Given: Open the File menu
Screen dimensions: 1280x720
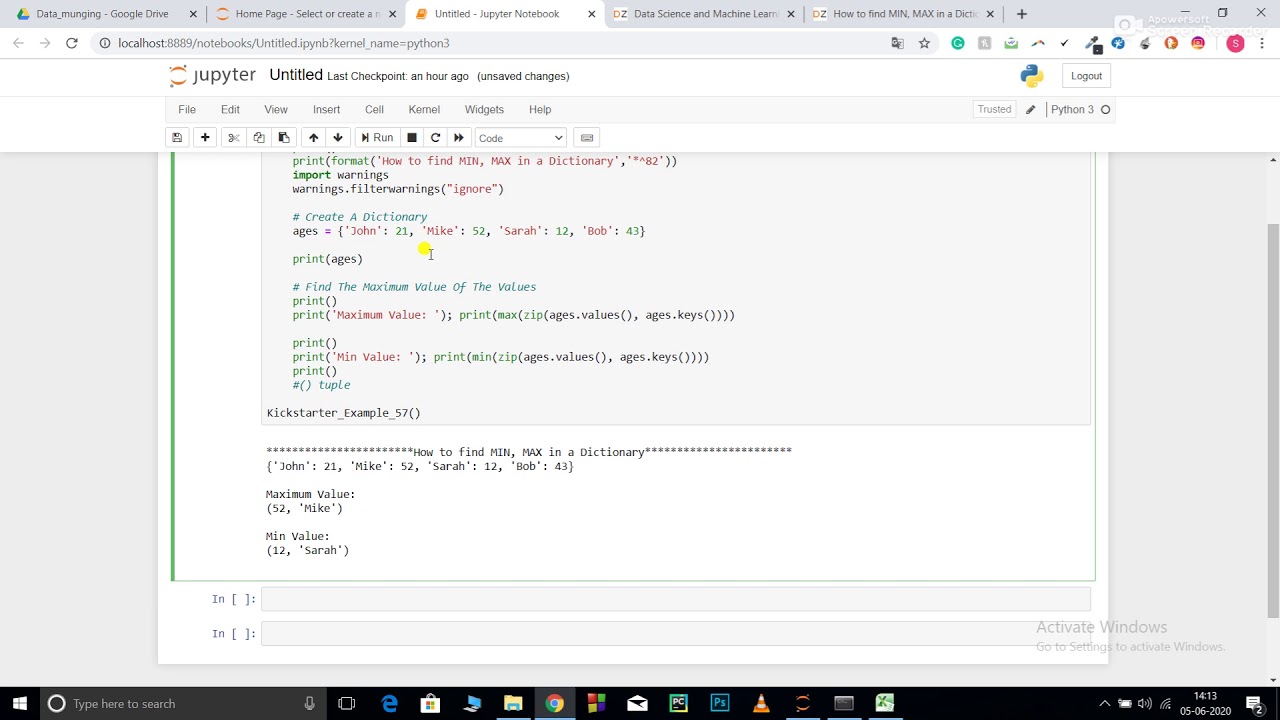Looking at the screenshot, I should (187, 109).
